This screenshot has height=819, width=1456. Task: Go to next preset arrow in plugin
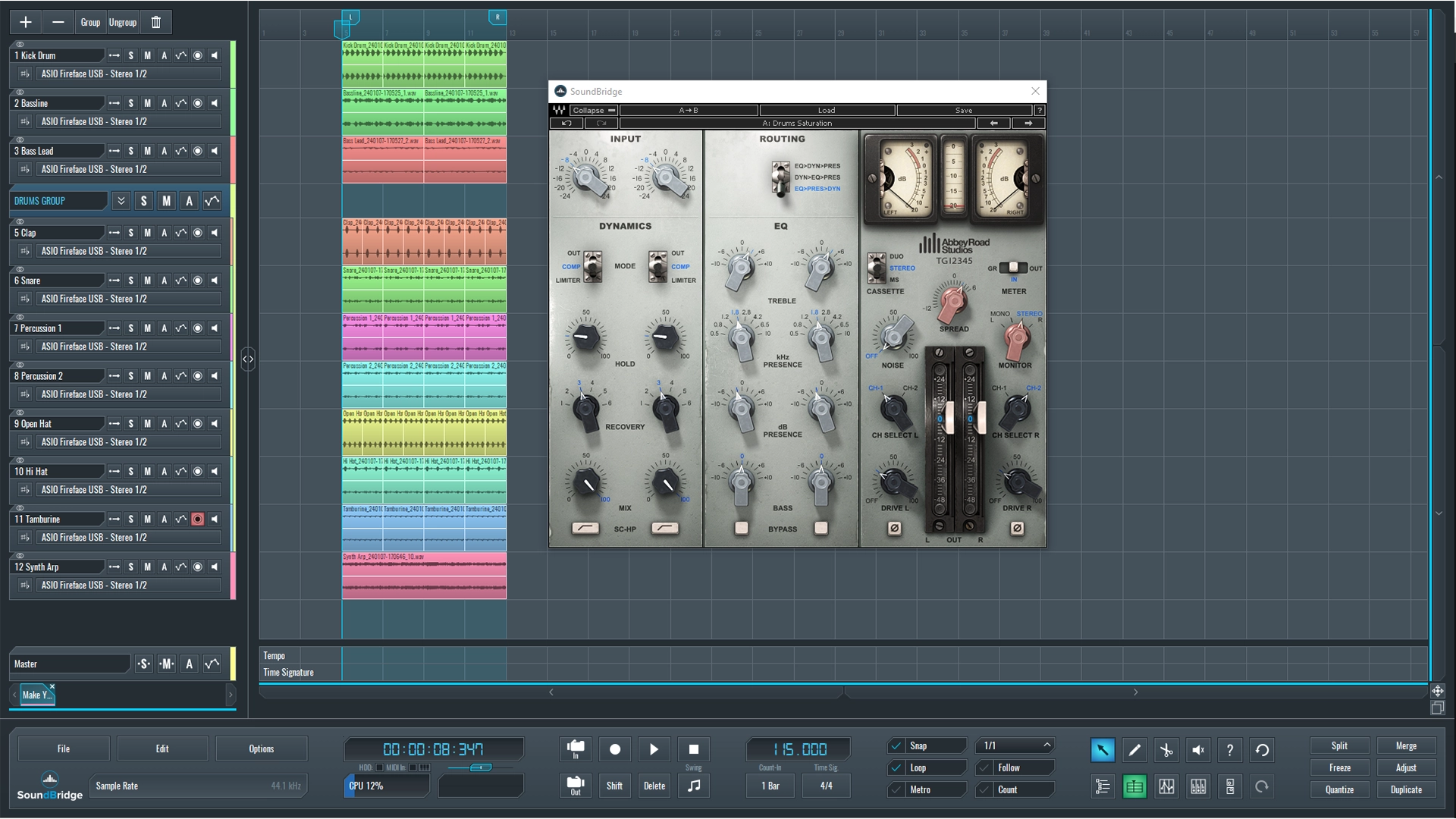(1028, 123)
